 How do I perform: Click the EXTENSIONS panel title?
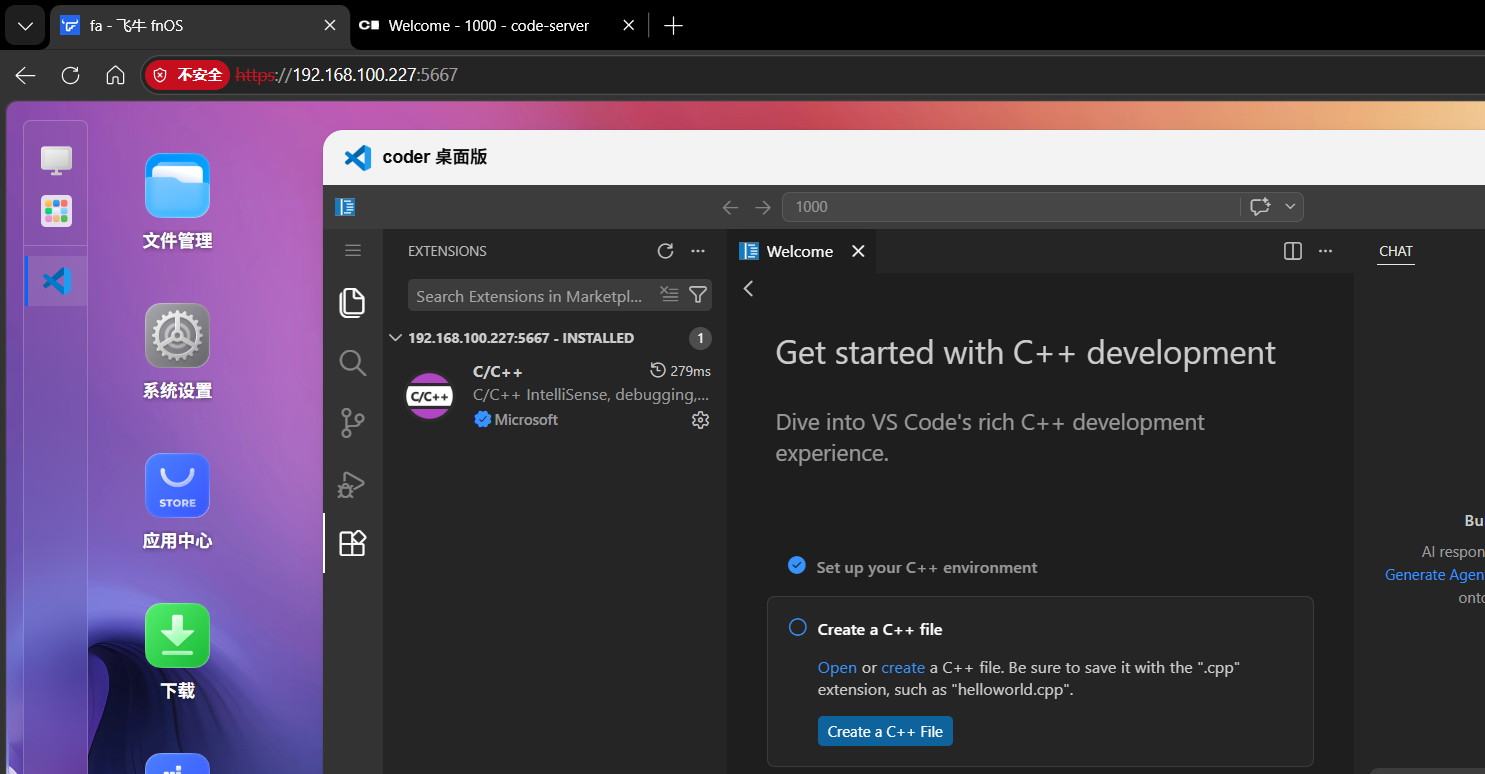(447, 251)
